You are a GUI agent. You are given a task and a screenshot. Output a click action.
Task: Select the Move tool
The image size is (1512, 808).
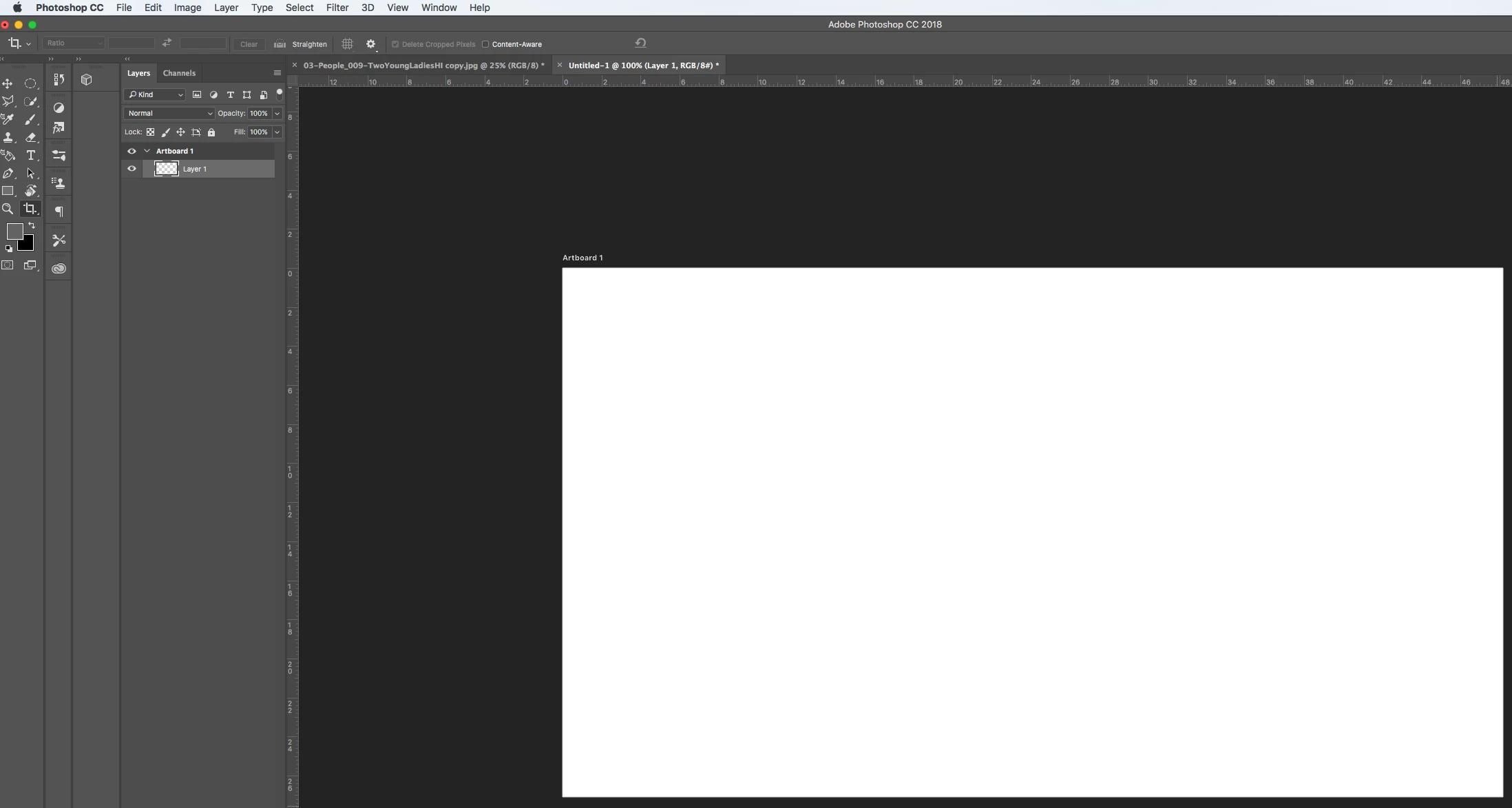[8, 83]
